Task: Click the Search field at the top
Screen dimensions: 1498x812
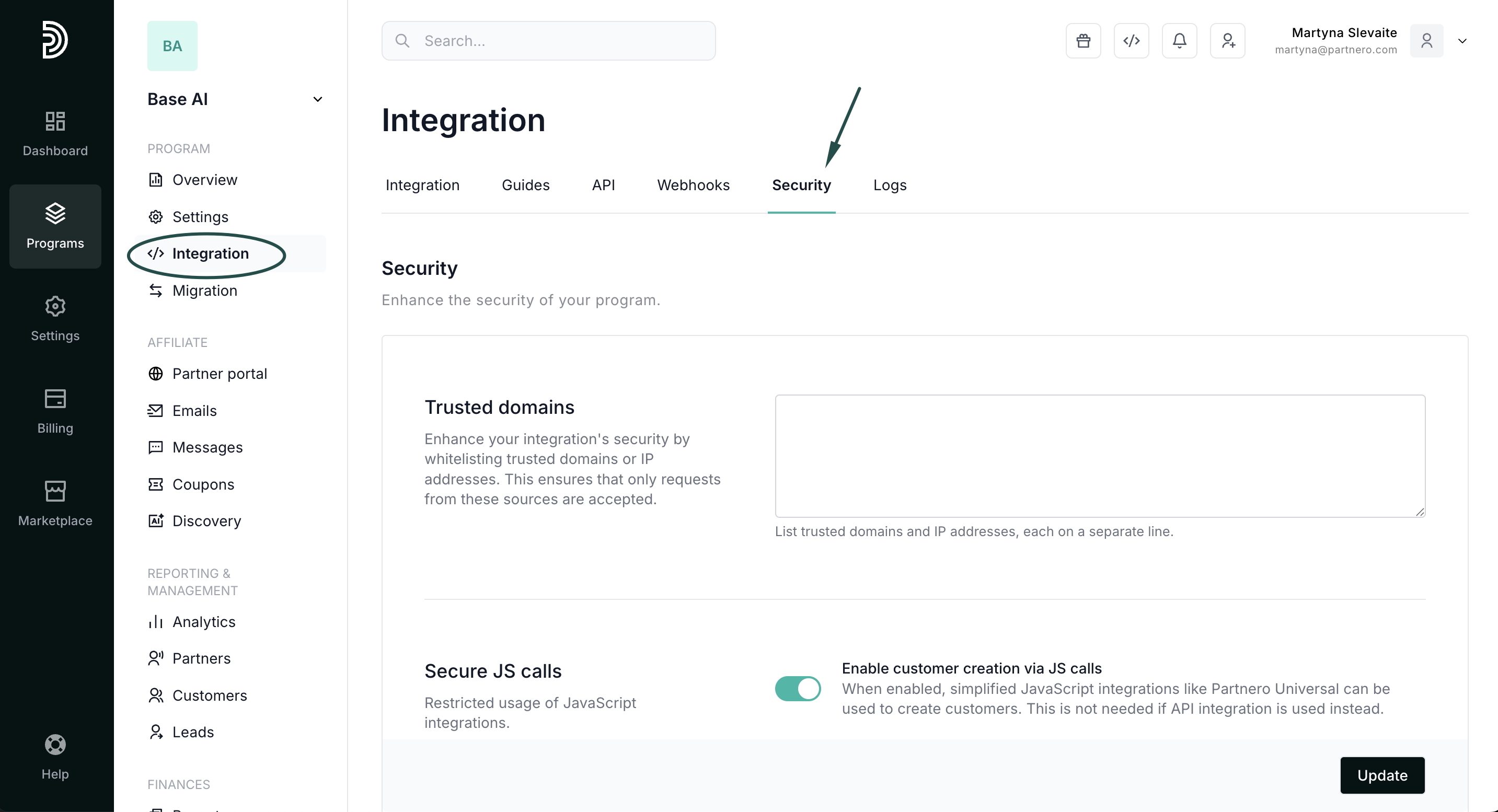Action: pyautogui.click(x=548, y=41)
